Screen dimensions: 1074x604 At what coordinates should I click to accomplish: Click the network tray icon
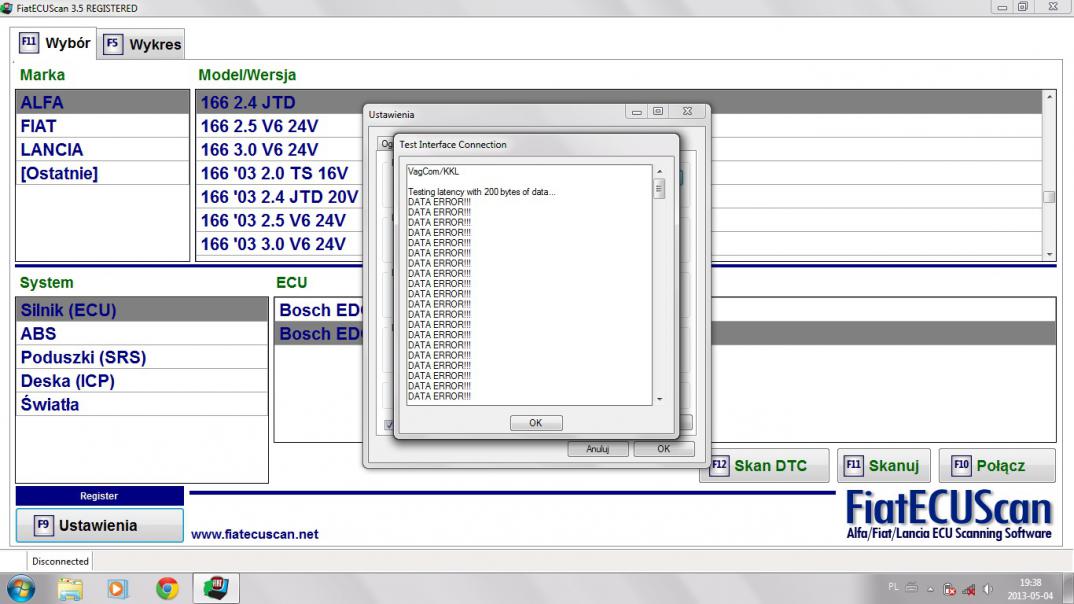[x=969, y=590]
